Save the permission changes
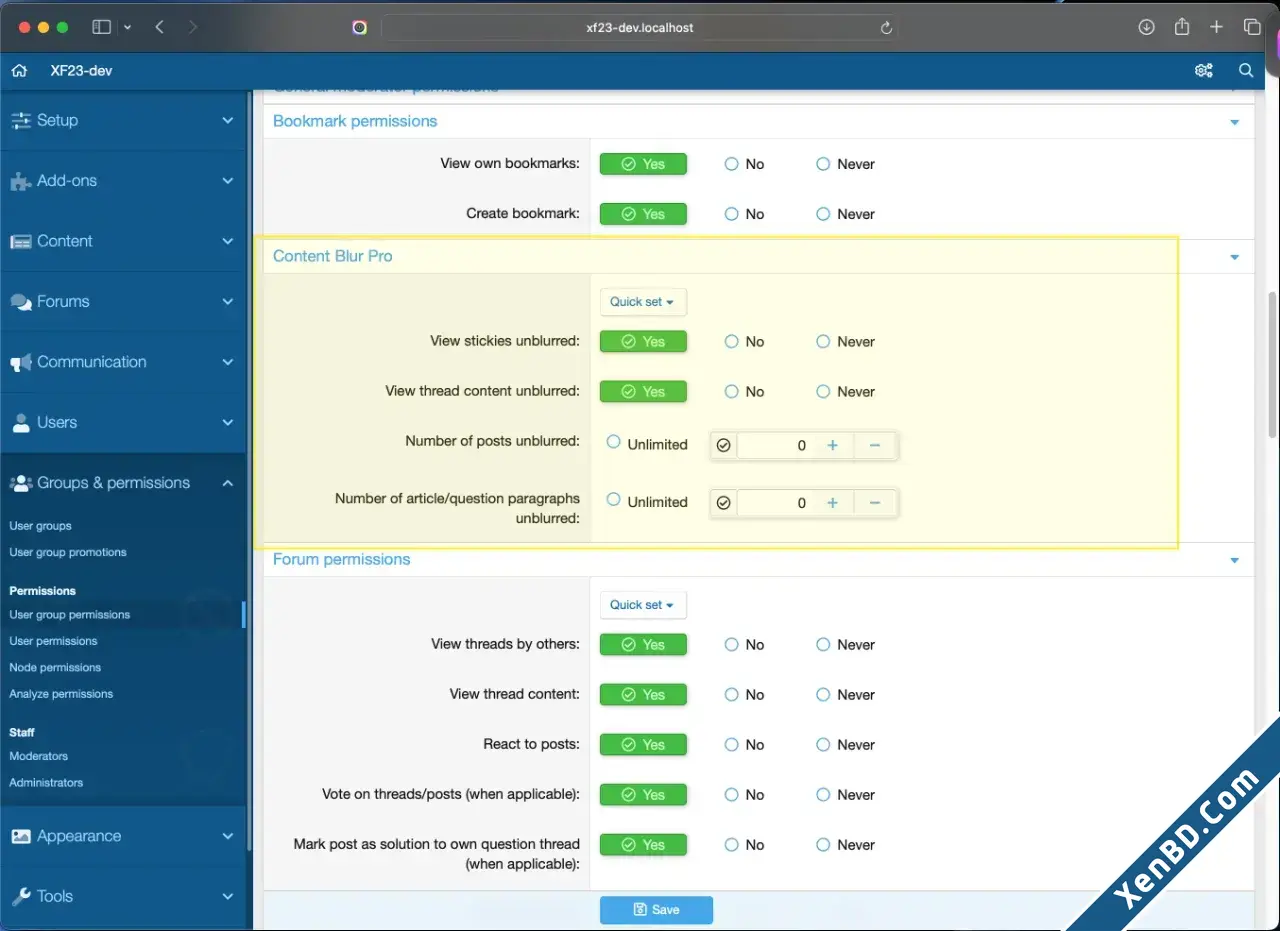 656,910
